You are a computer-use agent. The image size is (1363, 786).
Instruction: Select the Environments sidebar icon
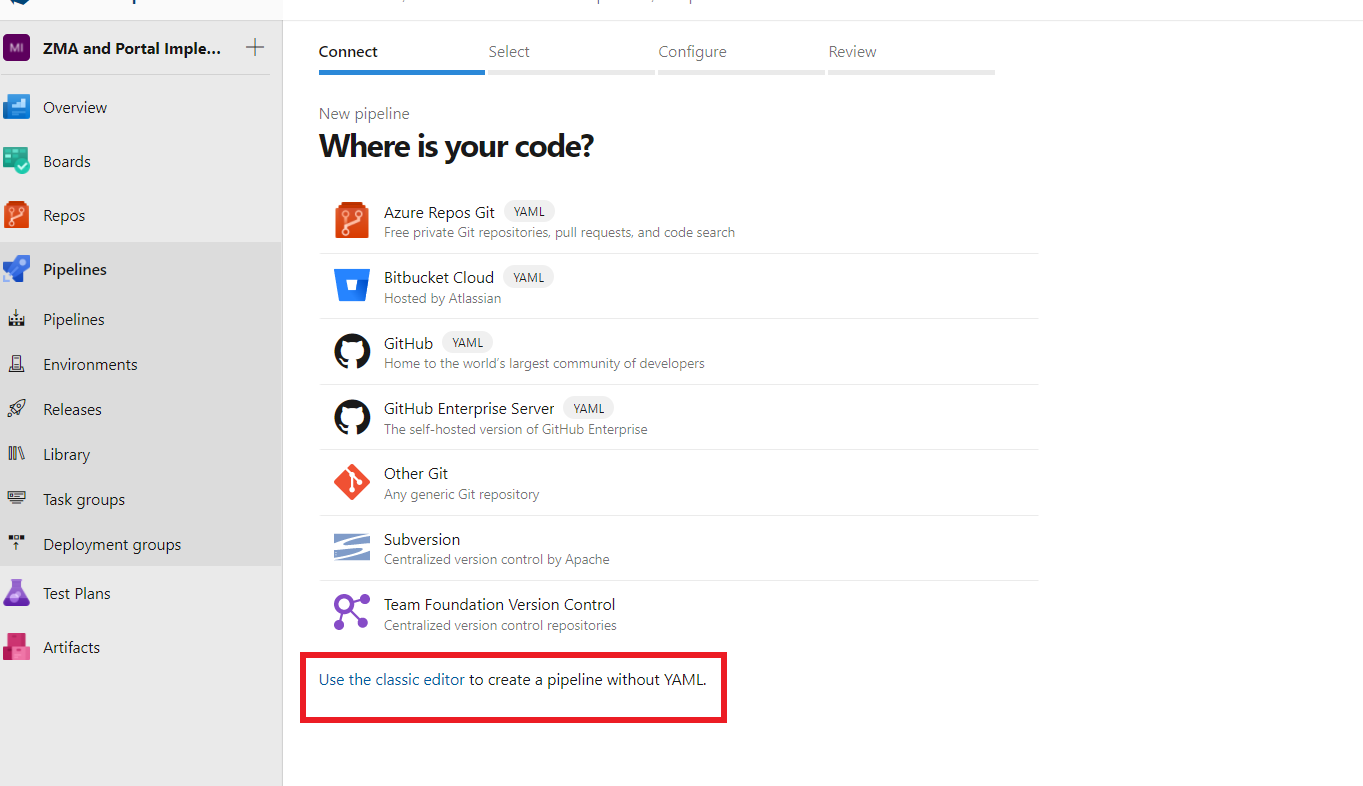click(x=17, y=364)
